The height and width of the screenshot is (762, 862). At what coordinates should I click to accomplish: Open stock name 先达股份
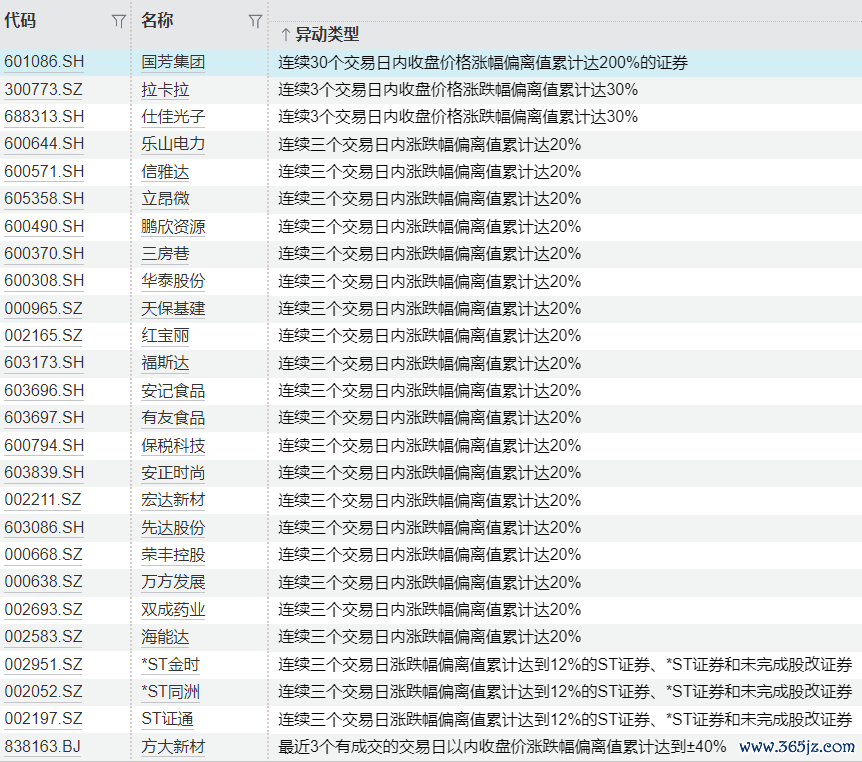coord(173,527)
